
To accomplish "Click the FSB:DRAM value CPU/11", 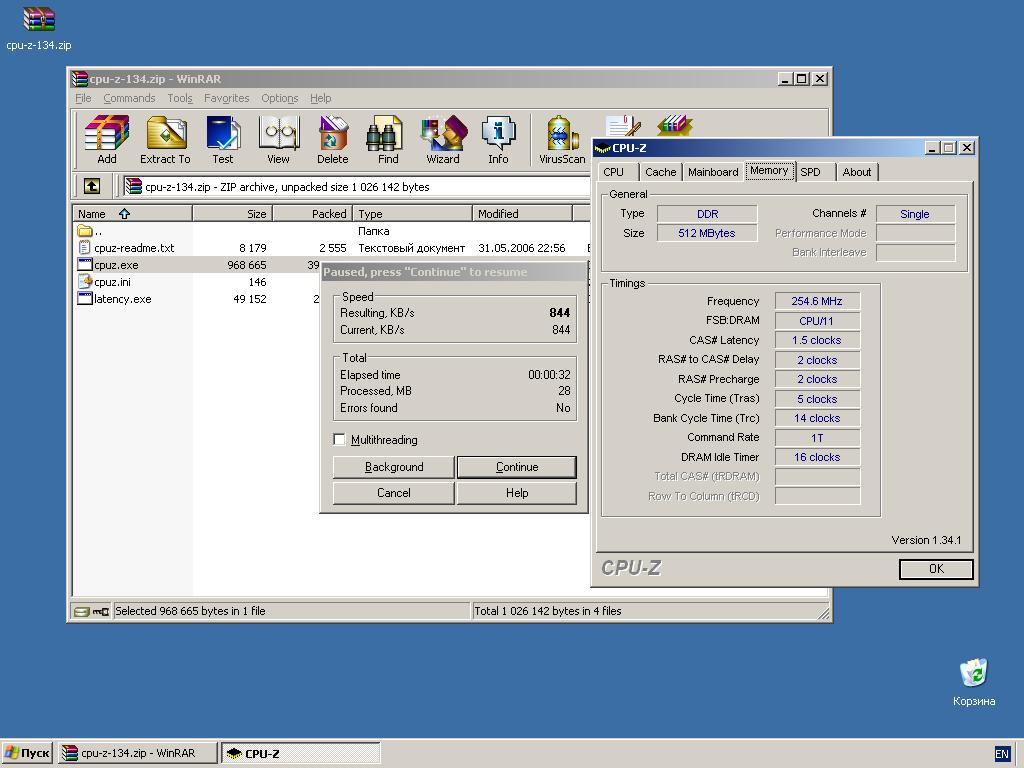I will point(817,321).
